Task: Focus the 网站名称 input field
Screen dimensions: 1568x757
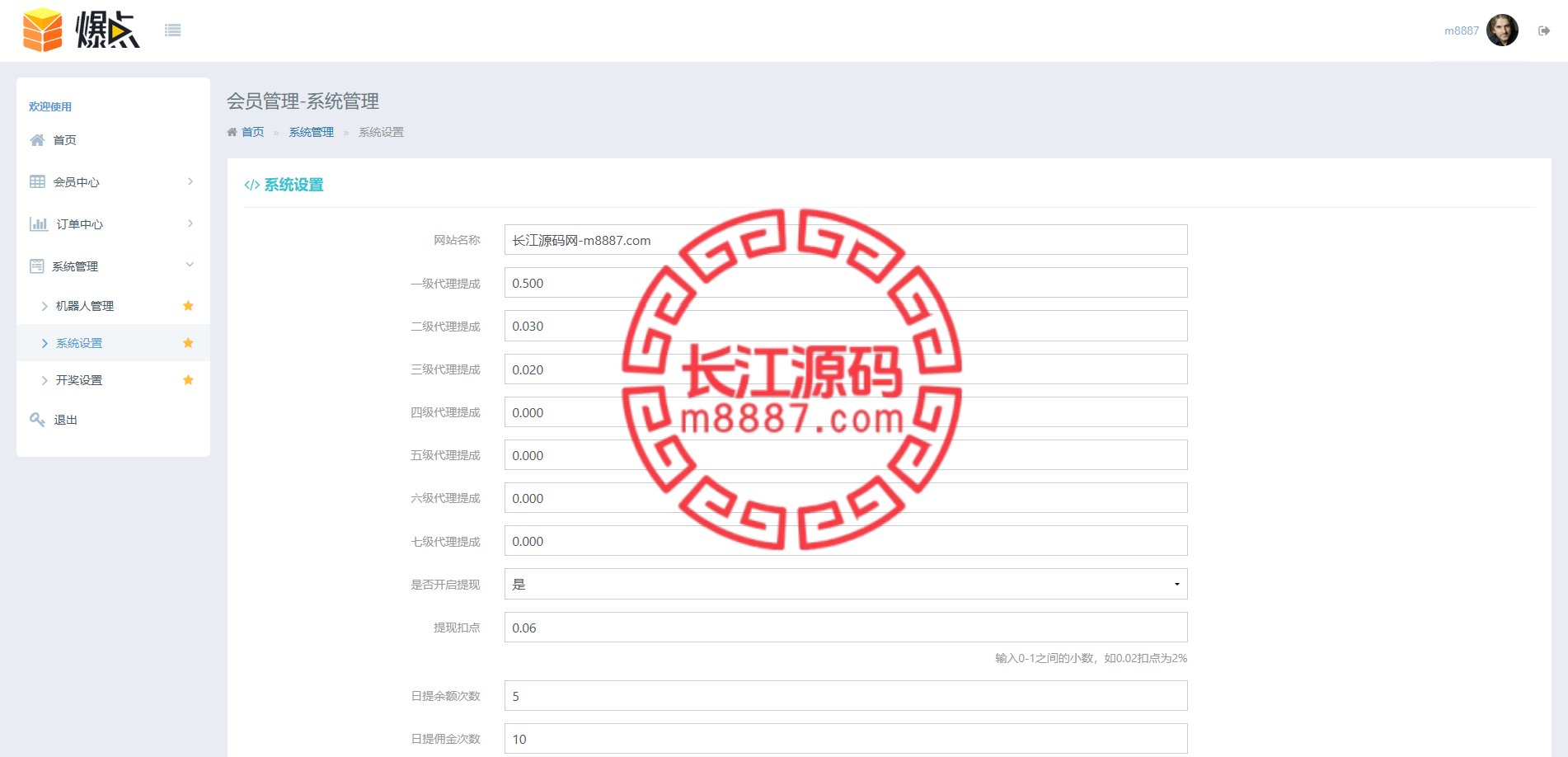Action: point(846,240)
